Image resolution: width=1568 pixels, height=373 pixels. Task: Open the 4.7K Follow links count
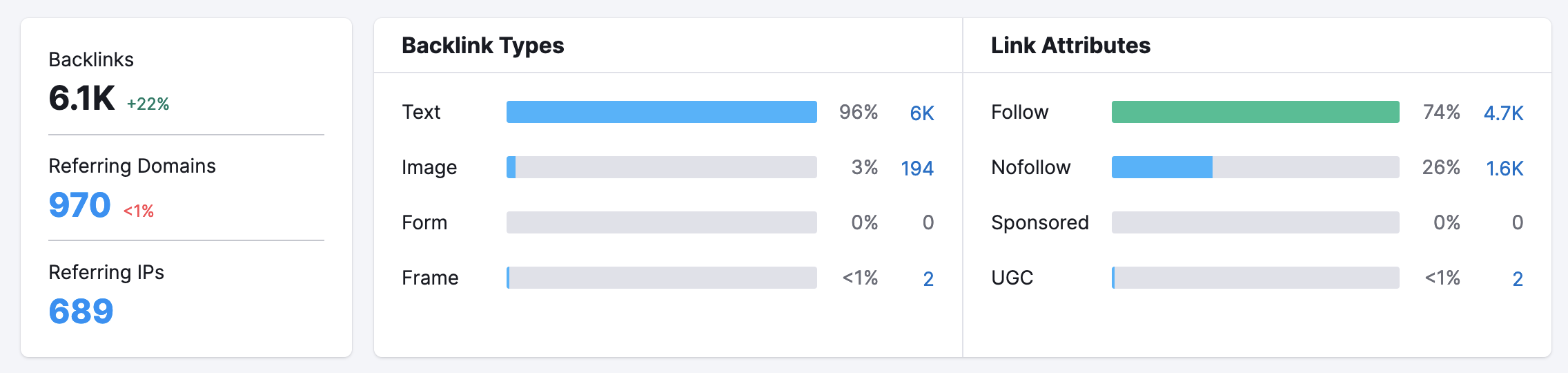(x=1503, y=113)
